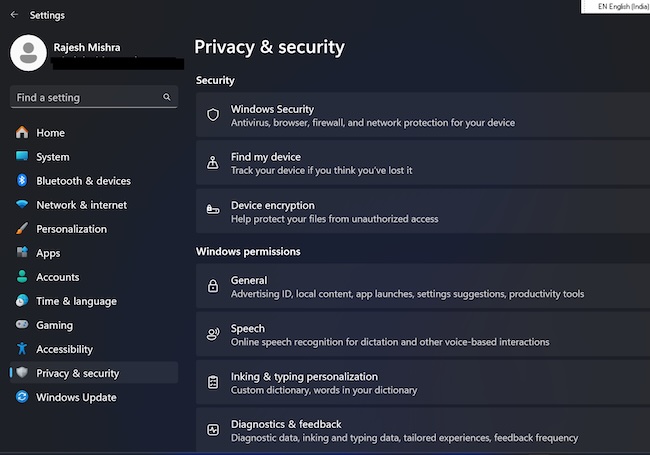Open Speech recognition settings

(423, 334)
